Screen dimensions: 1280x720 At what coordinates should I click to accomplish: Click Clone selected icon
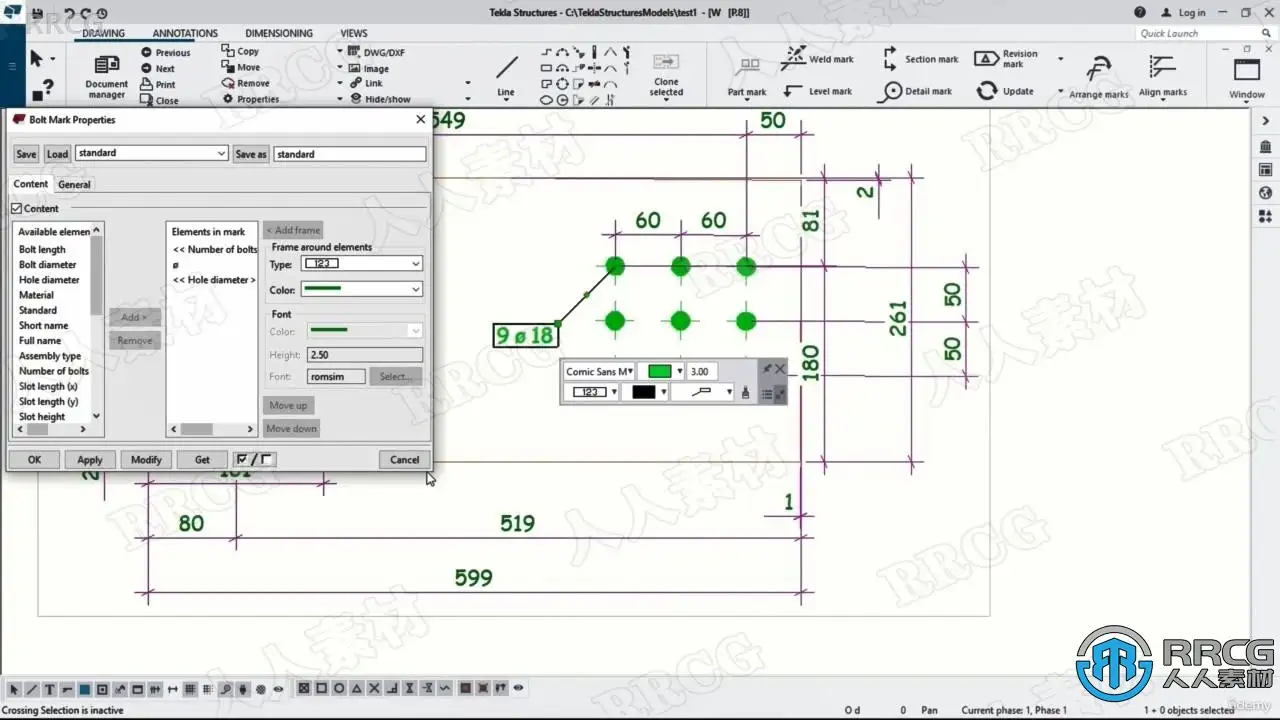click(666, 63)
